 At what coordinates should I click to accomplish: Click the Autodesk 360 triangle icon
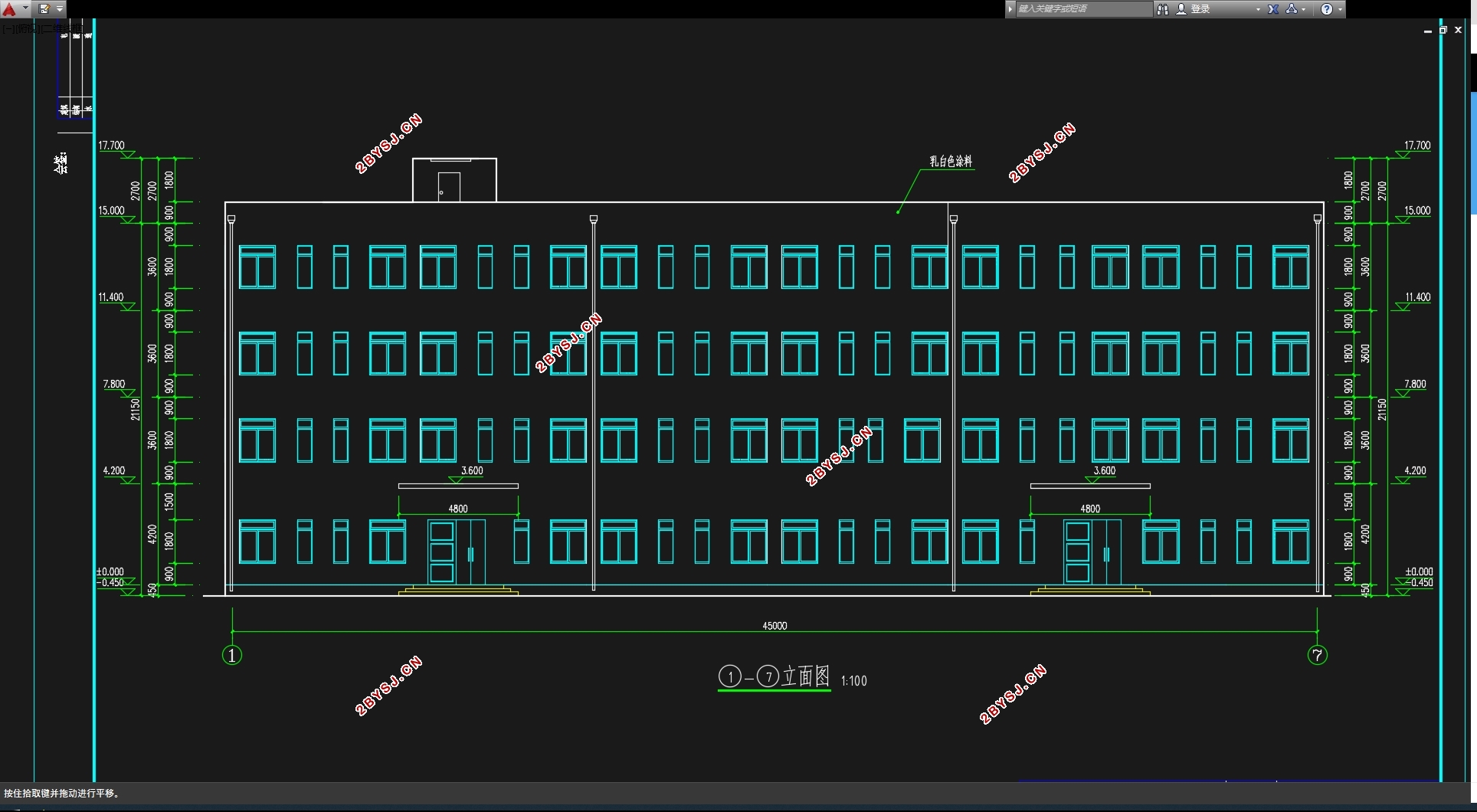pyautogui.click(x=1292, y=9)
